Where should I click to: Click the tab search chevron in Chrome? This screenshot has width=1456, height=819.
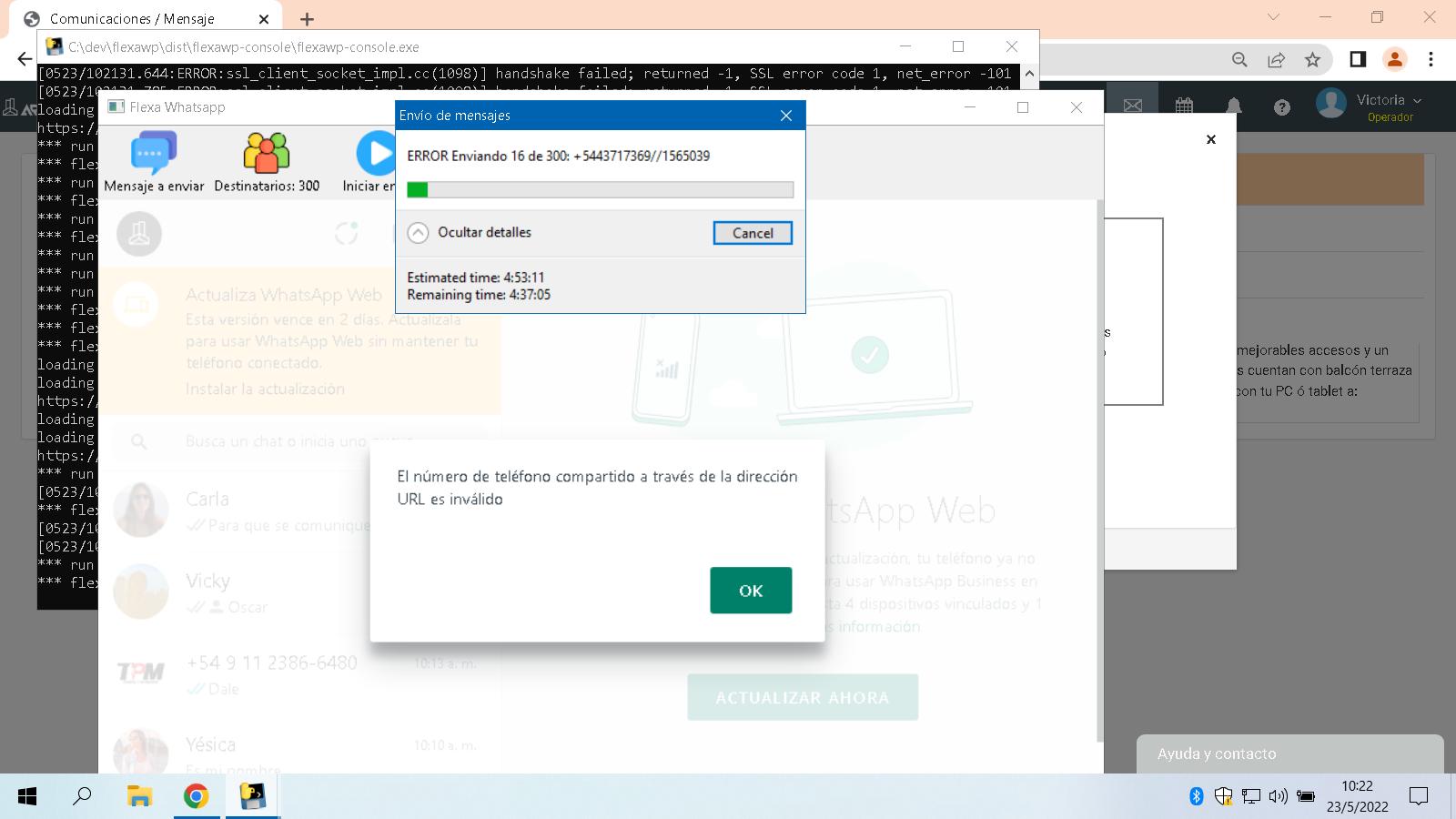click(x=1273, y=17)
